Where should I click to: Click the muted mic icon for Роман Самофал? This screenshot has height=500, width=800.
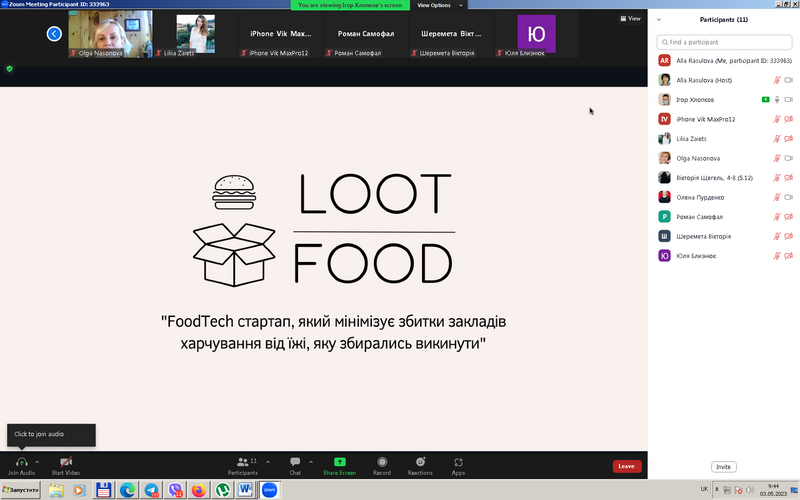tap(777, 217)
